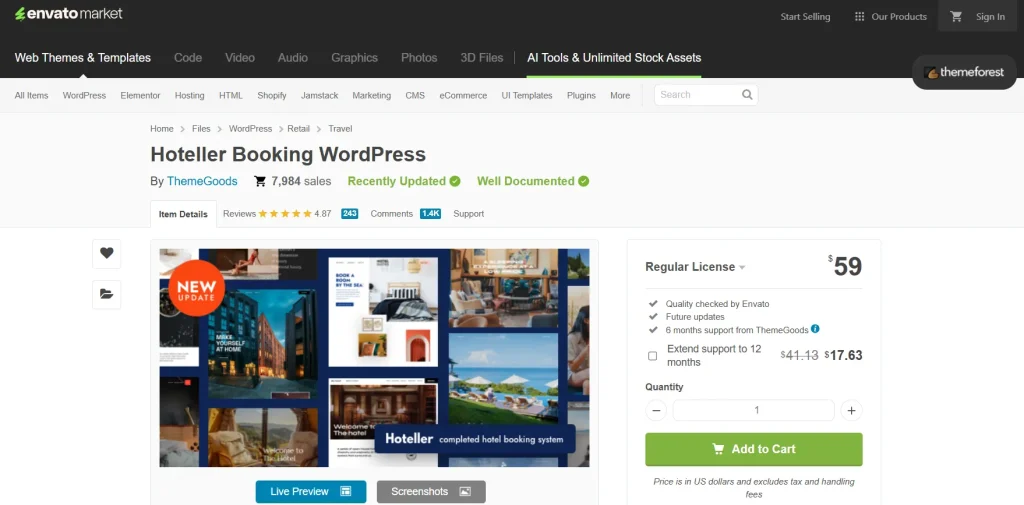Click the Travel breadcrumb link
The width and height of the screenshot is (1024, 505).
[x=340, y=129]
